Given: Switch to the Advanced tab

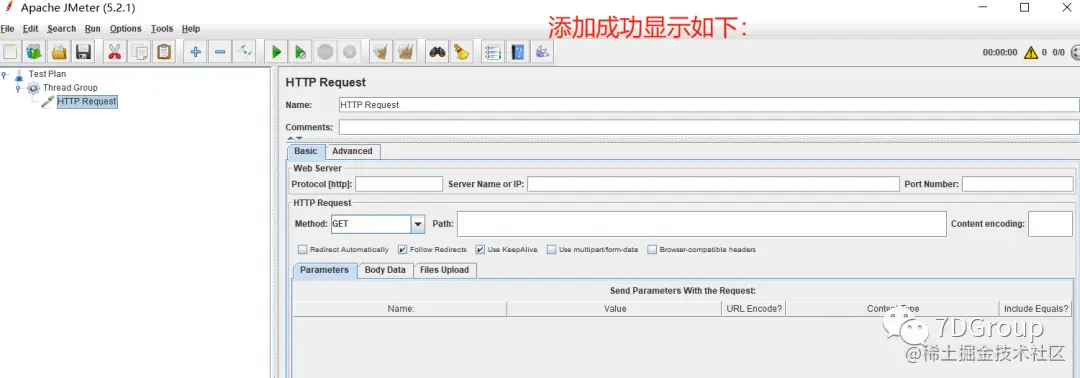Looking at the screenshot, I should 352,151.
